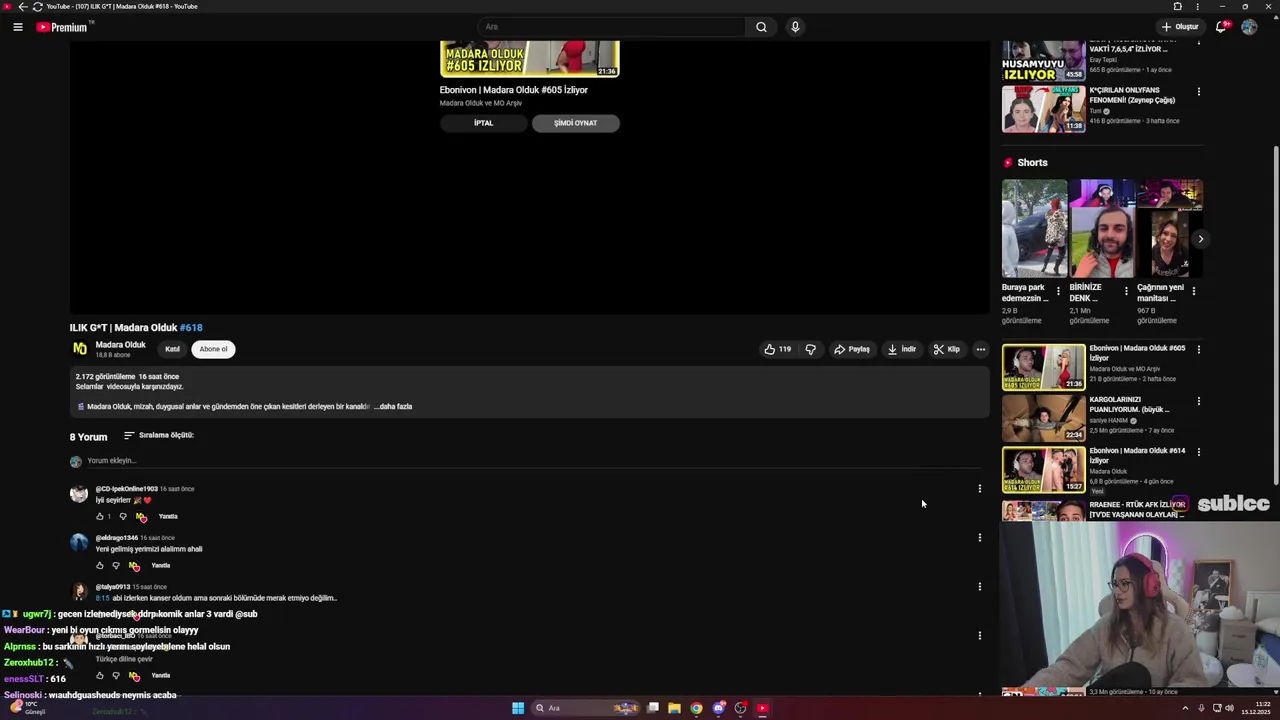The height and width of the screenshot is (720, 1280).
Task: Open the YouTube app taskbar icon
Action: (762, 708)
